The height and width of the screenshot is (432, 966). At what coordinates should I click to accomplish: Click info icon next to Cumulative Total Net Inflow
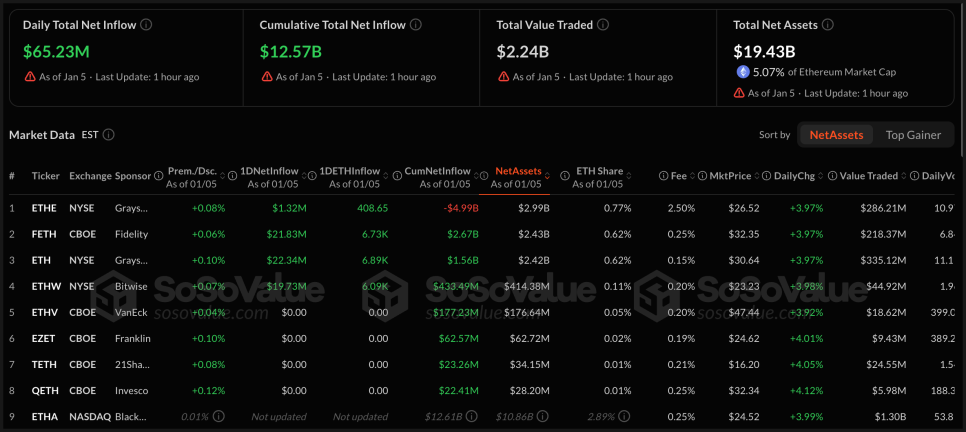(x=415, y=24)
